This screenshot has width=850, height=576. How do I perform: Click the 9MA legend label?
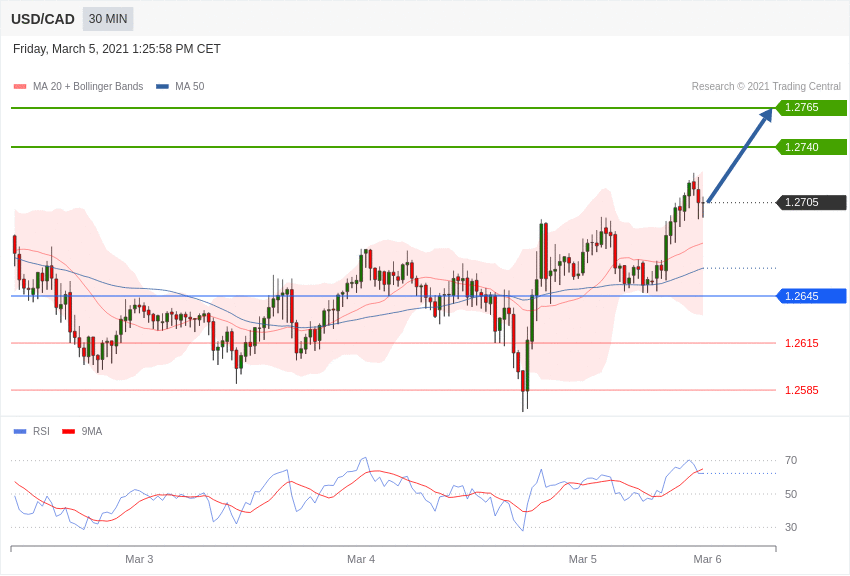tap(92, 431)
